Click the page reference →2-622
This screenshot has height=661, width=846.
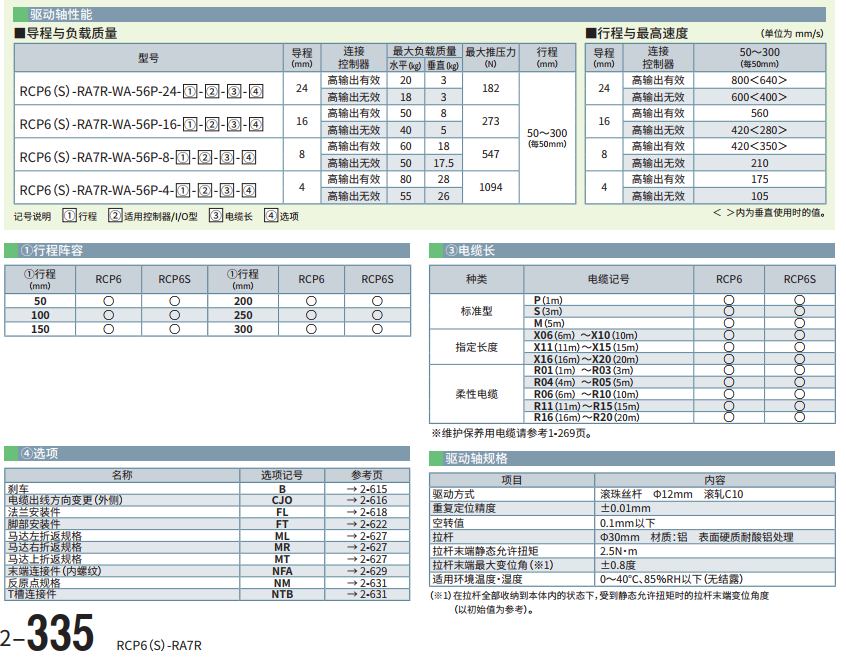(x=367, y=524)
